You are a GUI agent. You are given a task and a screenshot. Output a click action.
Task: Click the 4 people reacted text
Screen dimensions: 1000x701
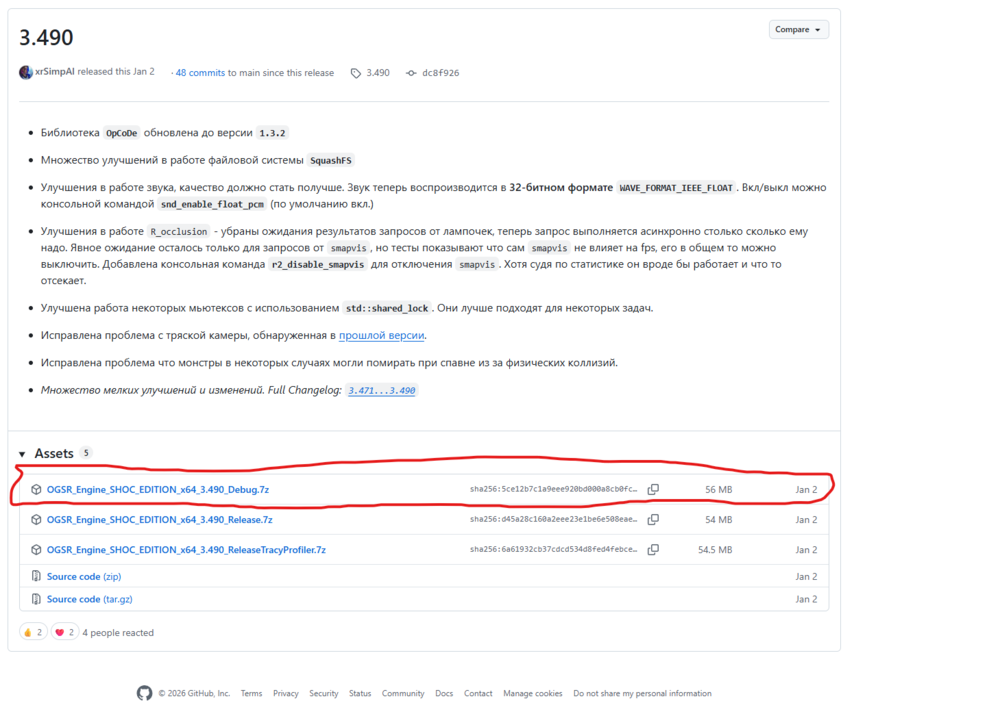(x=118, y=633)
